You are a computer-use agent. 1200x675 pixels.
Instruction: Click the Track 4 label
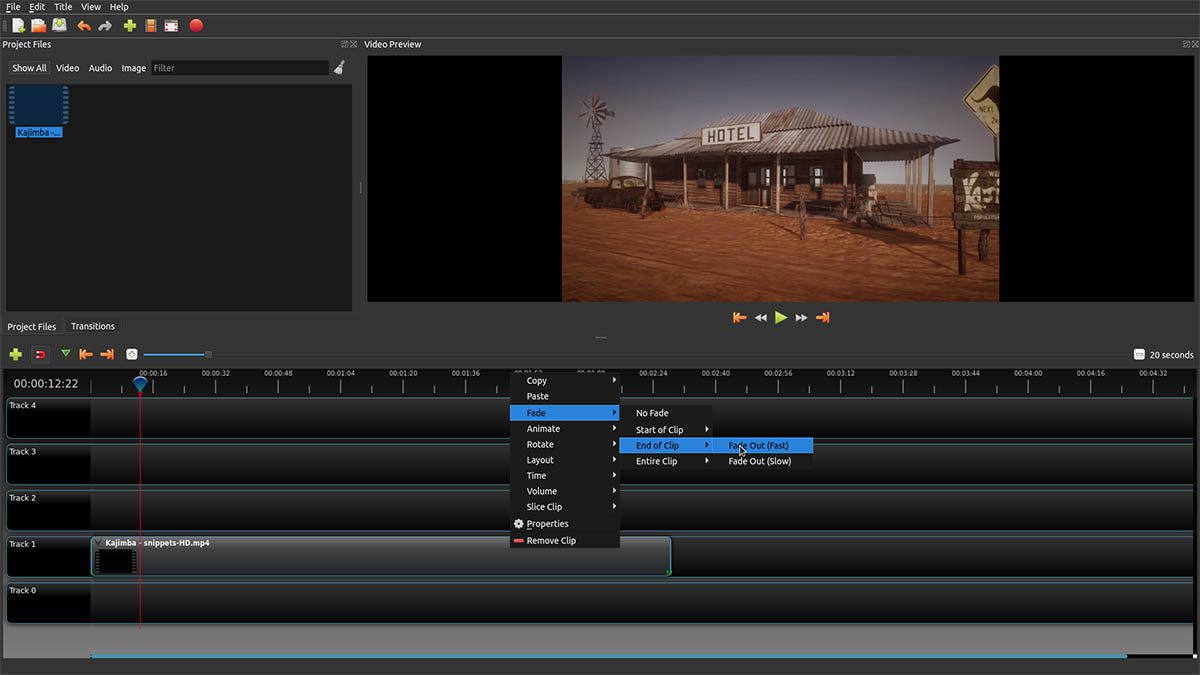23,405
